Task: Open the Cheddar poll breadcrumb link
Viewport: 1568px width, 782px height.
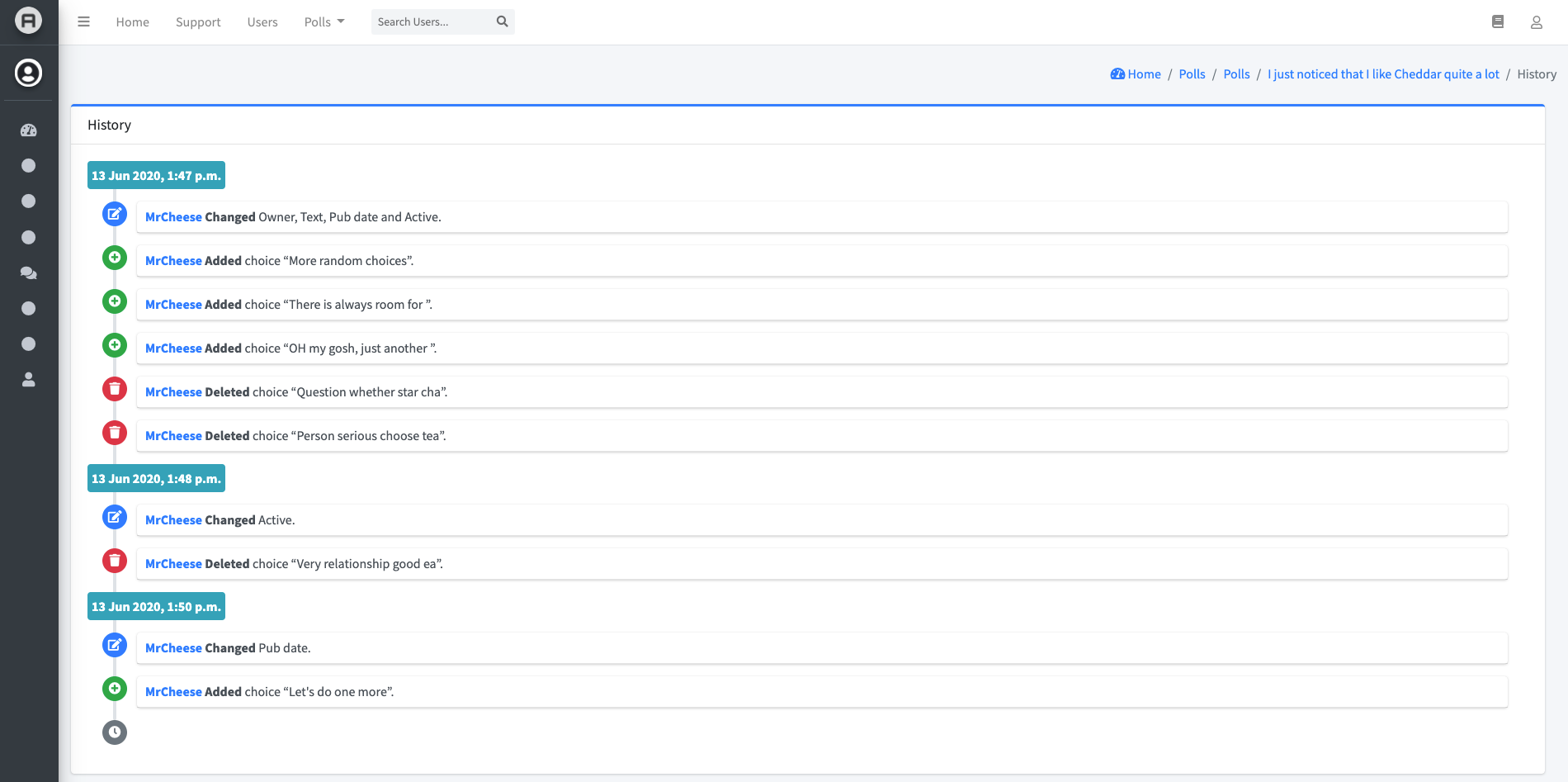Action: 1383,74
